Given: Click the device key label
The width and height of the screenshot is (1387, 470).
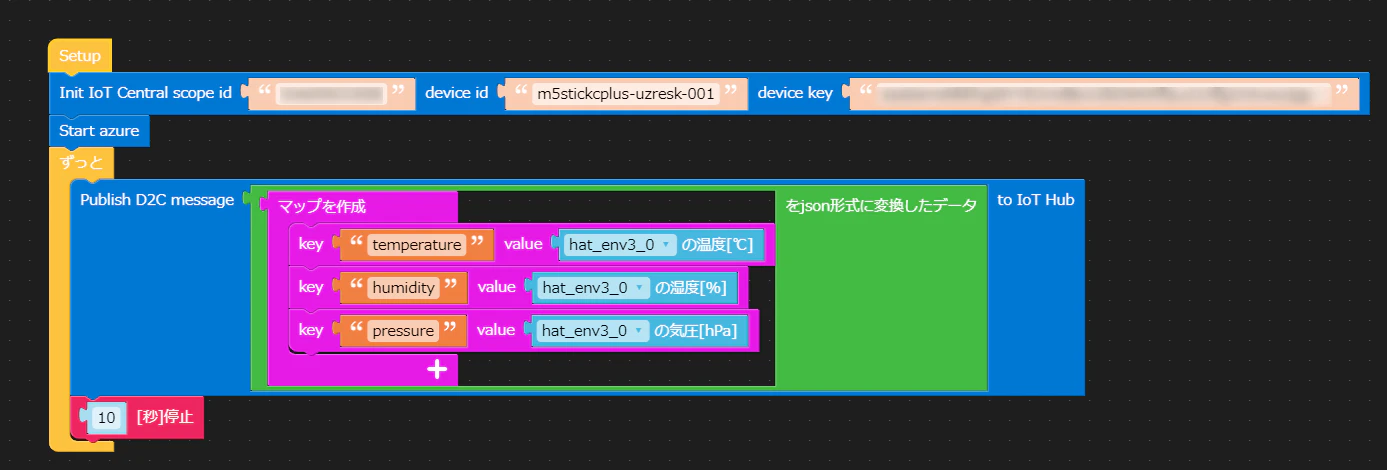Looking at the screenshot, I should [795, 94].
